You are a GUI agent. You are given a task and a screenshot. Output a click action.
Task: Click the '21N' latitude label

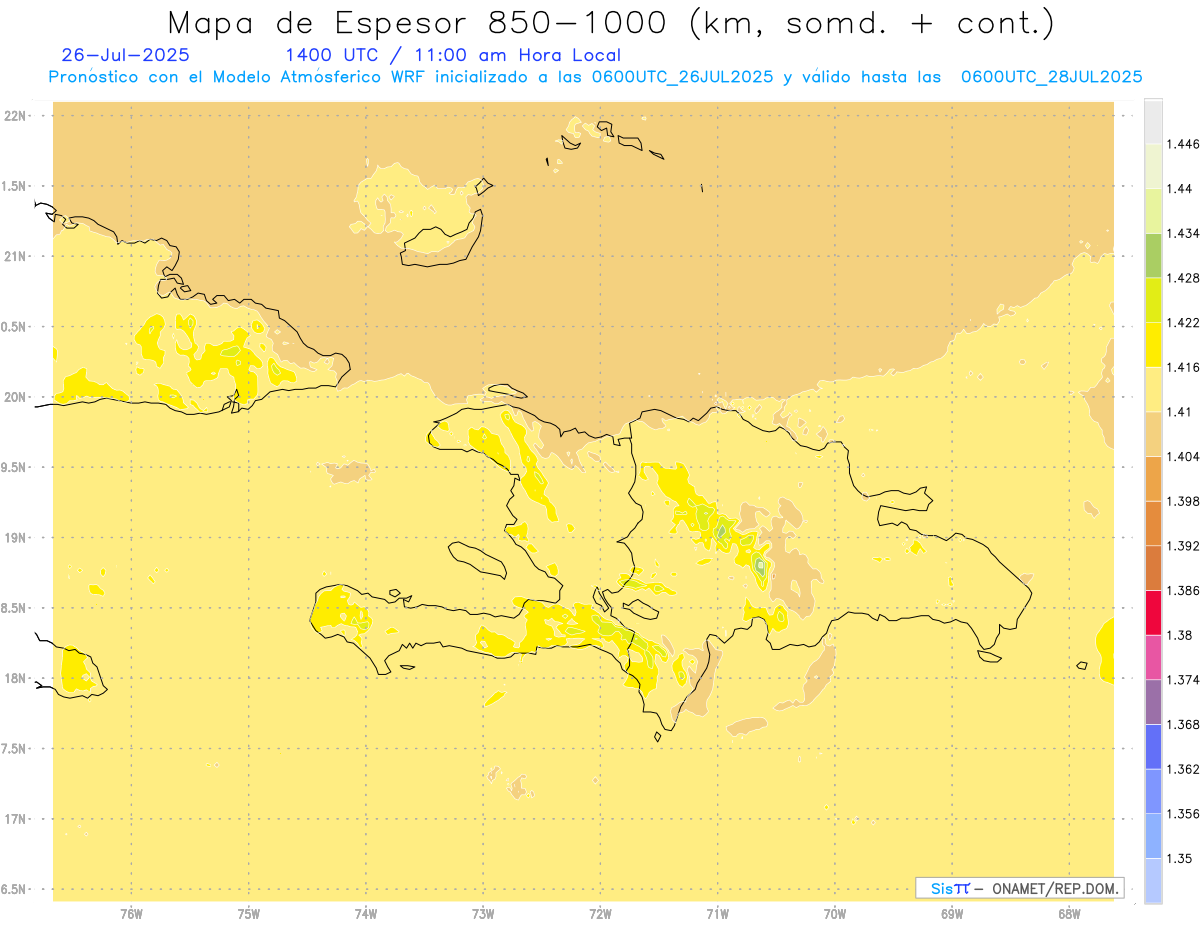[x=16, y=257]
